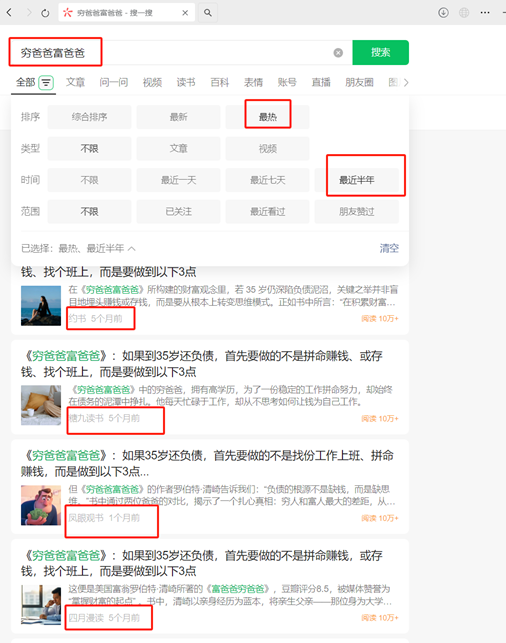506x643 pixels.
Task: Switch to the 读书 tab
Action: pos(186,82)
